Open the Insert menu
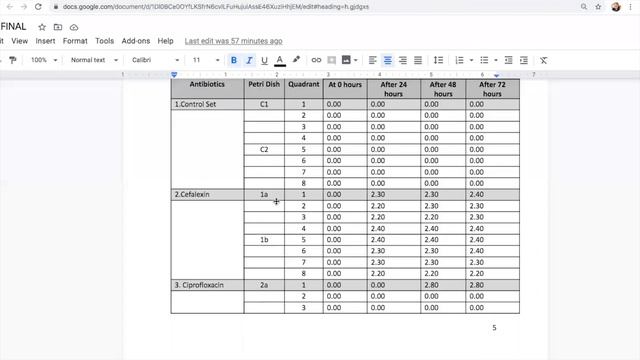This screenshot has width=640, height=360. [45, 41]
